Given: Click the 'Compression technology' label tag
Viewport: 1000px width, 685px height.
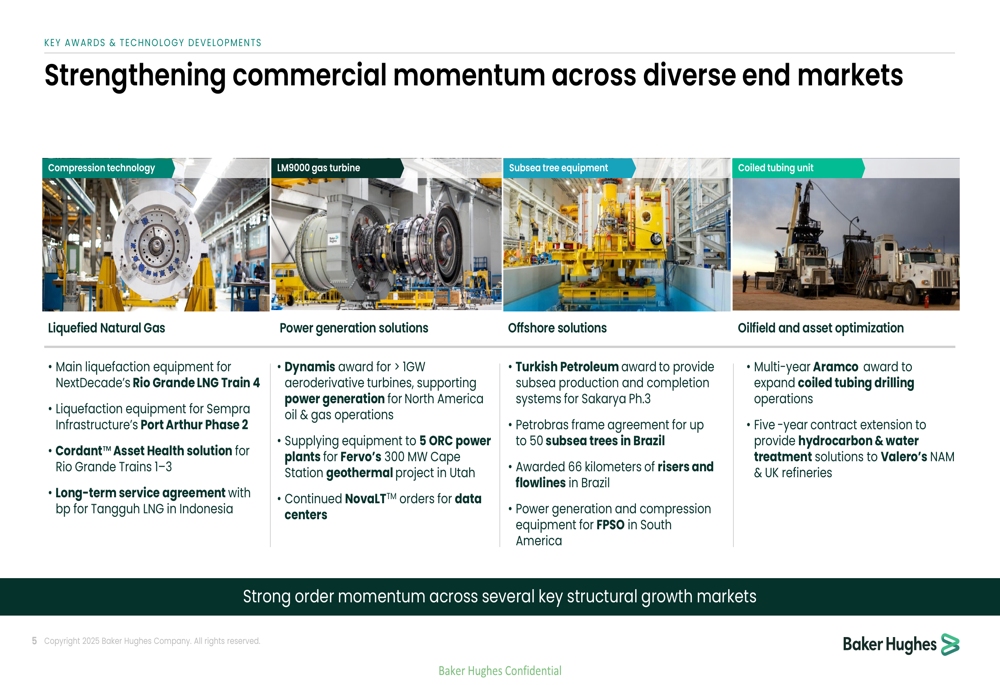Looking at the screenshot, I should [x=102, y=168].
